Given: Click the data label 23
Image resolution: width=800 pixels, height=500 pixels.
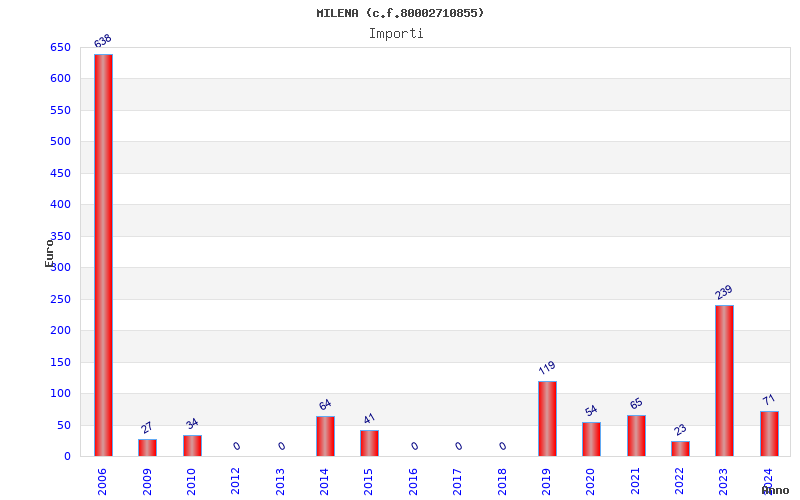Looking at the screenshot, I should click(x=680, y=430).
